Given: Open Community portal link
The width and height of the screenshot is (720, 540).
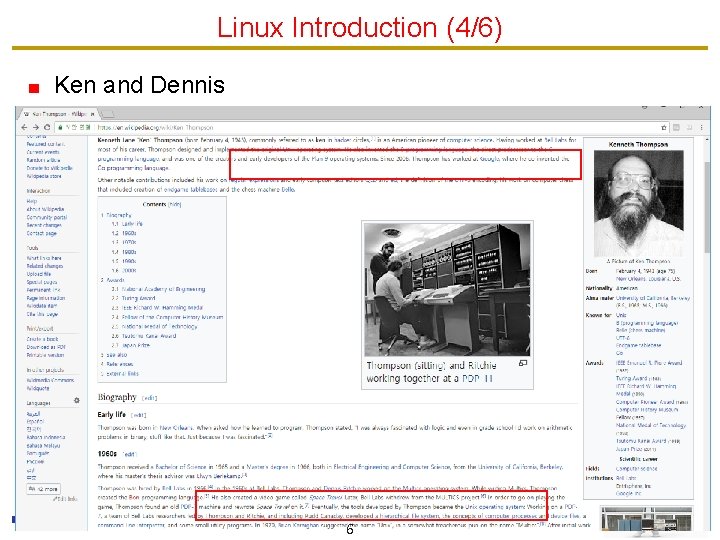Looking at the screenshot, I should (47, 217).
